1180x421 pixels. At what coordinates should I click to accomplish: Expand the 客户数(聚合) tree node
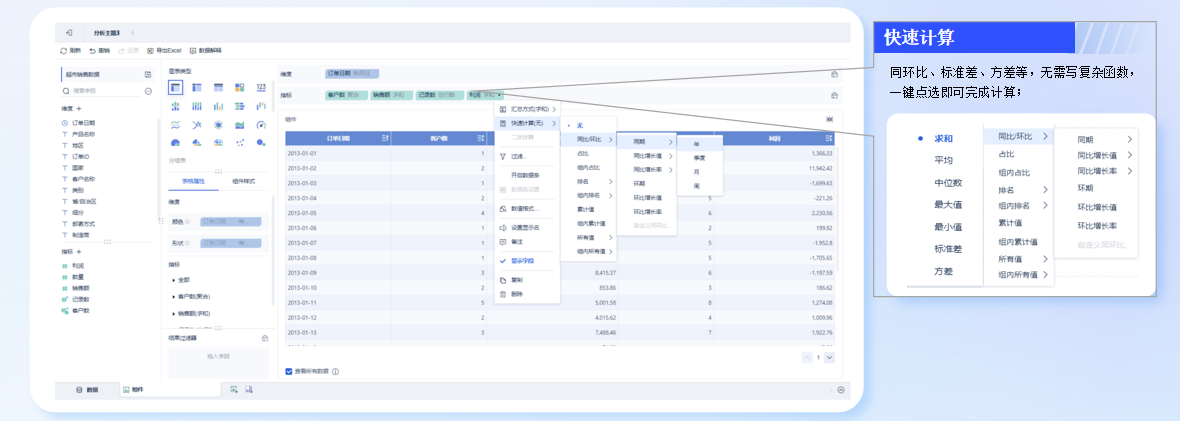[x=175, y=297]
